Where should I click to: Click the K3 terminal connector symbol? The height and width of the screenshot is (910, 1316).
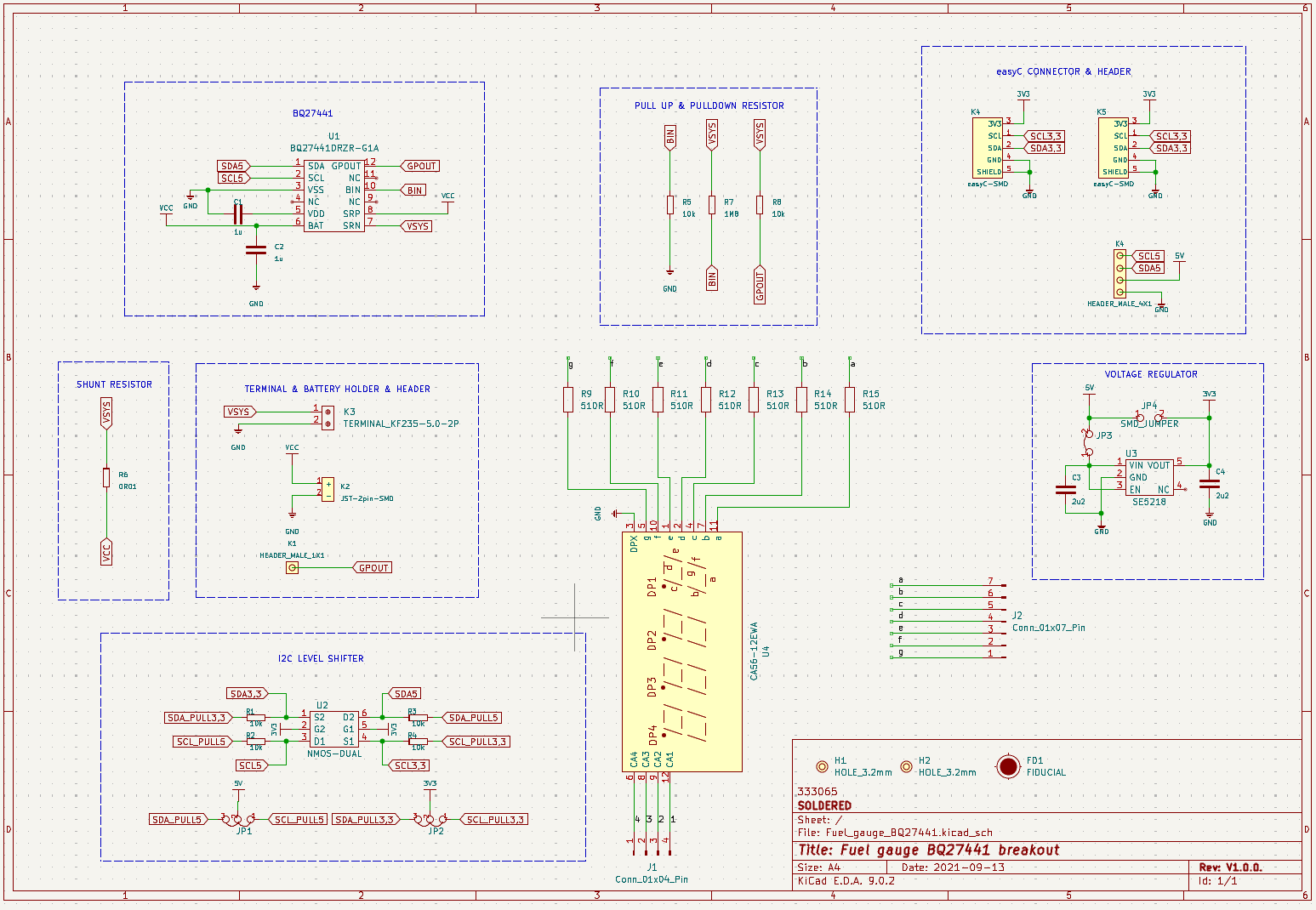coord(328,417)
